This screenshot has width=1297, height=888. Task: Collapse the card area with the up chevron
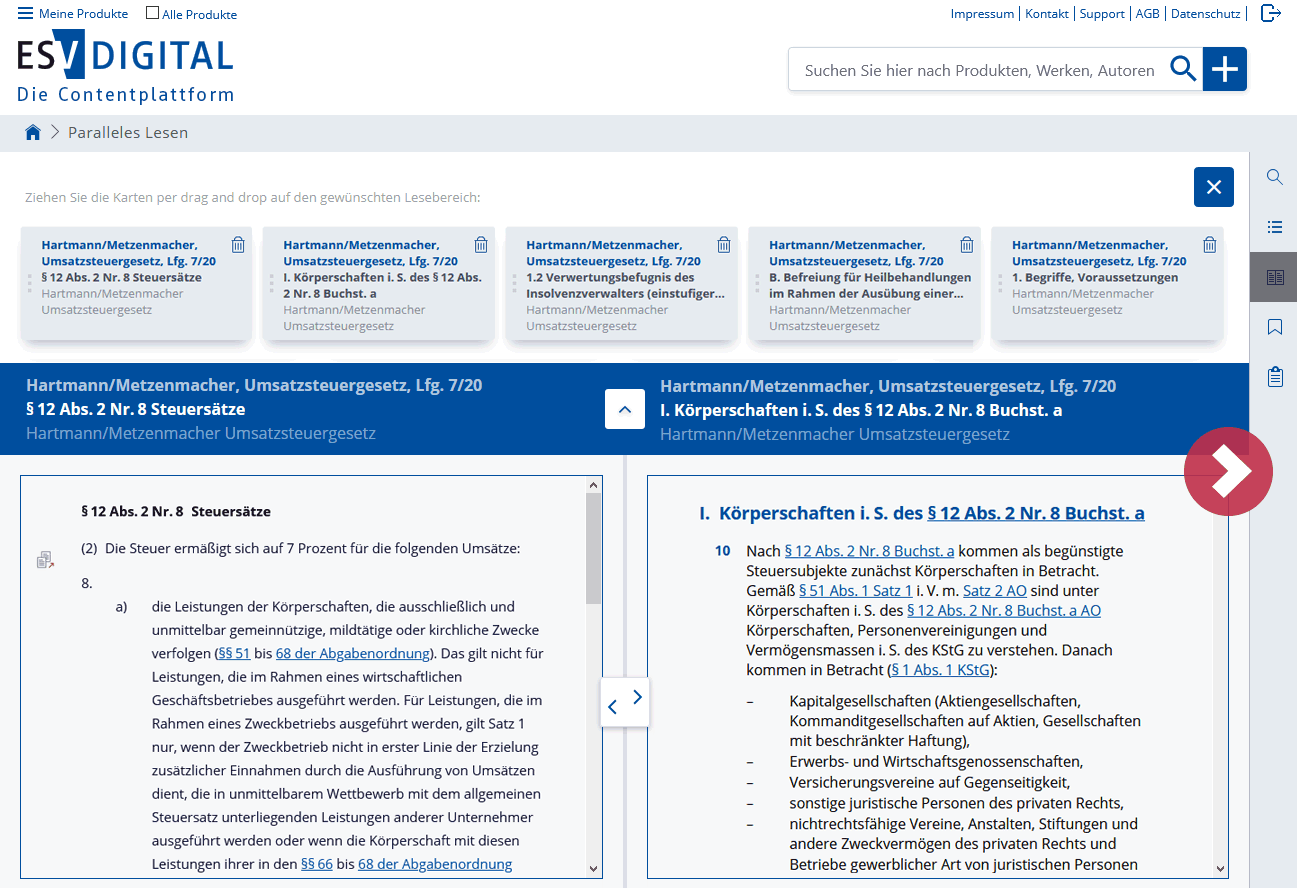pyautogui.click(x=625, y=409)
